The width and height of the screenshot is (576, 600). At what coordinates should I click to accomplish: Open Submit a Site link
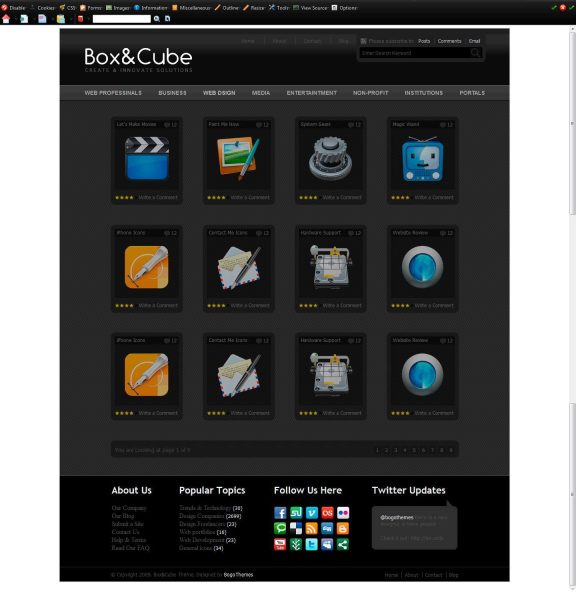click(x=127, y=524)
